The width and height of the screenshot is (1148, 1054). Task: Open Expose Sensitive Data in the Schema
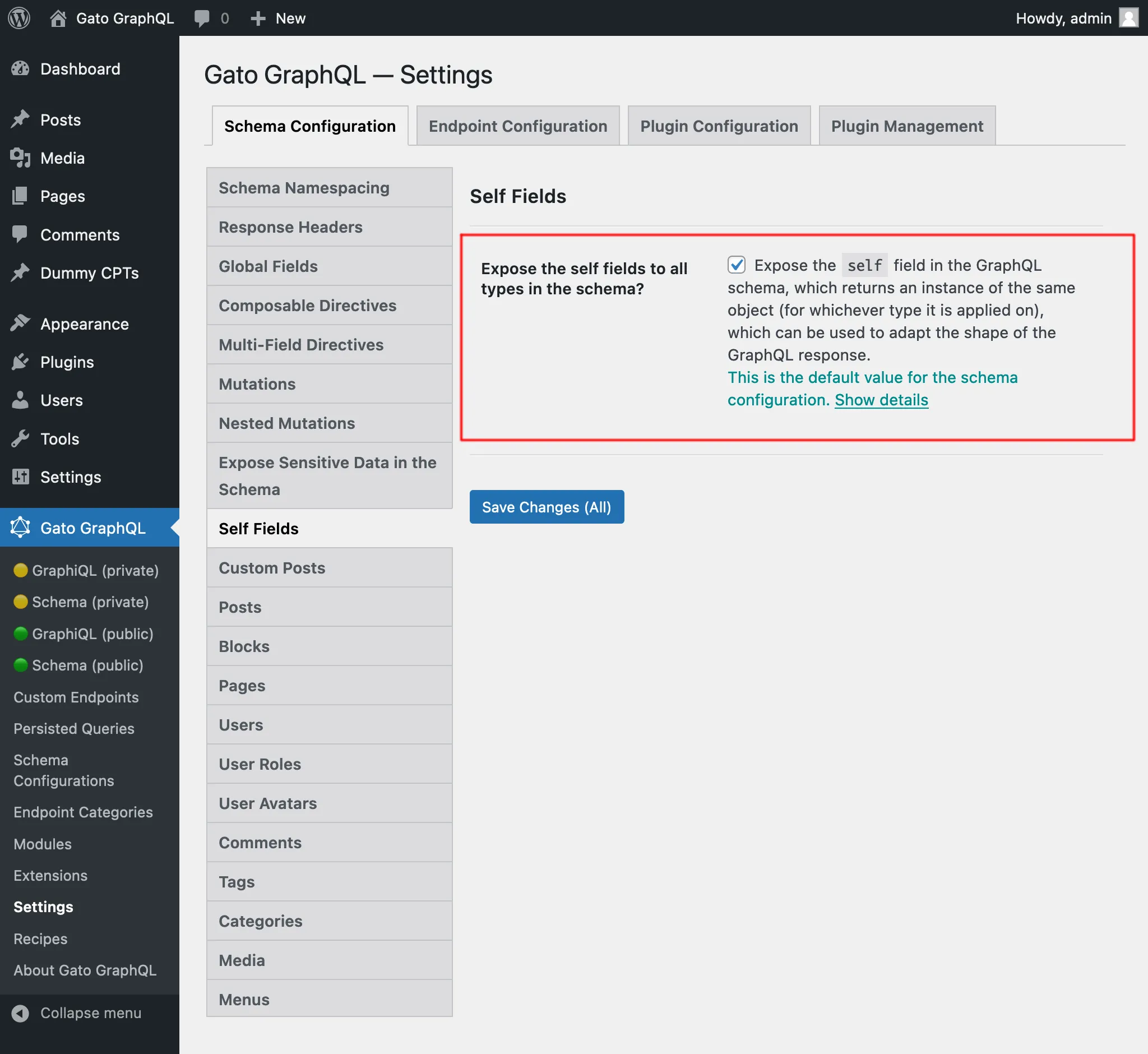[330, 476]
